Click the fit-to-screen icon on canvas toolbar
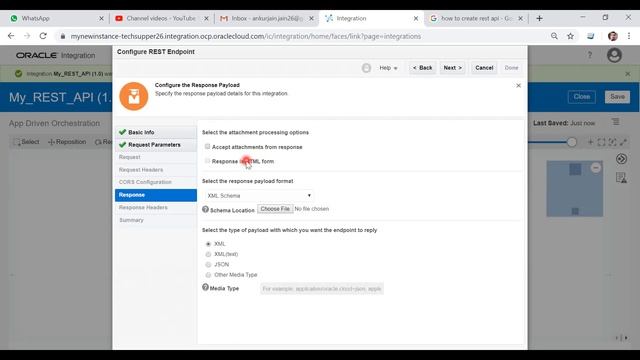 (601, 142)
